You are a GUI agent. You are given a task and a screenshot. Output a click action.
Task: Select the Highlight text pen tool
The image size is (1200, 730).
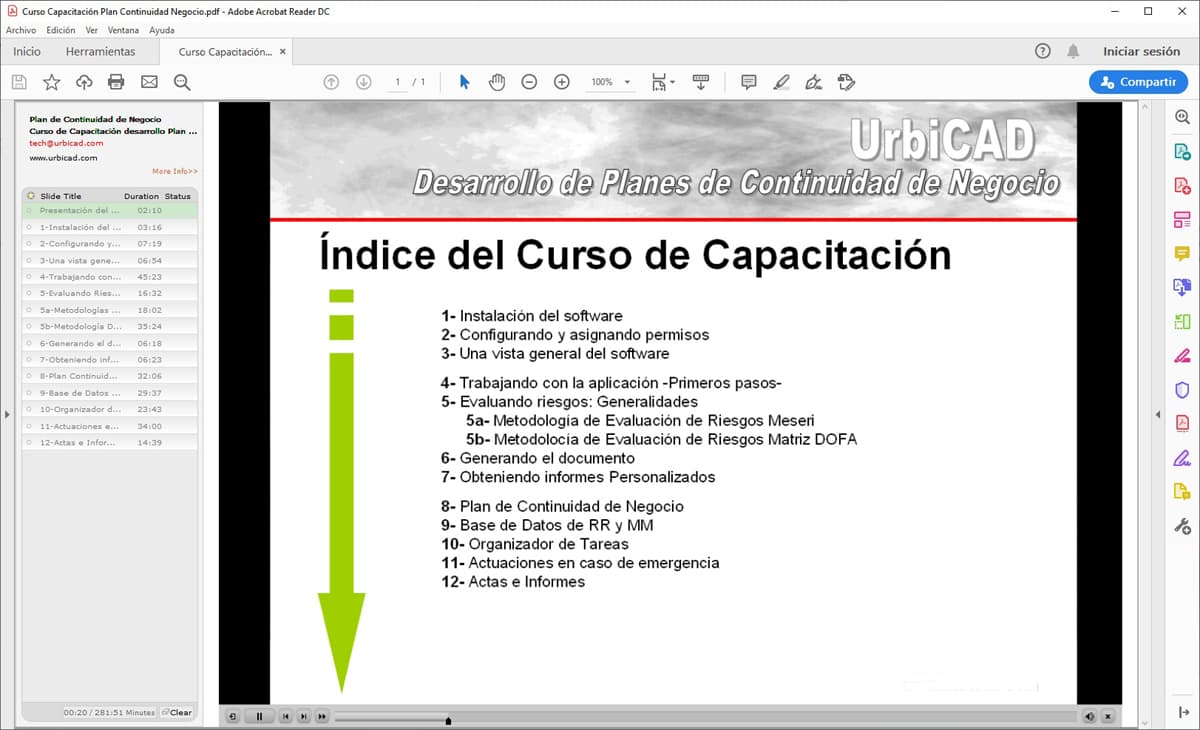[x=781, y=82]
